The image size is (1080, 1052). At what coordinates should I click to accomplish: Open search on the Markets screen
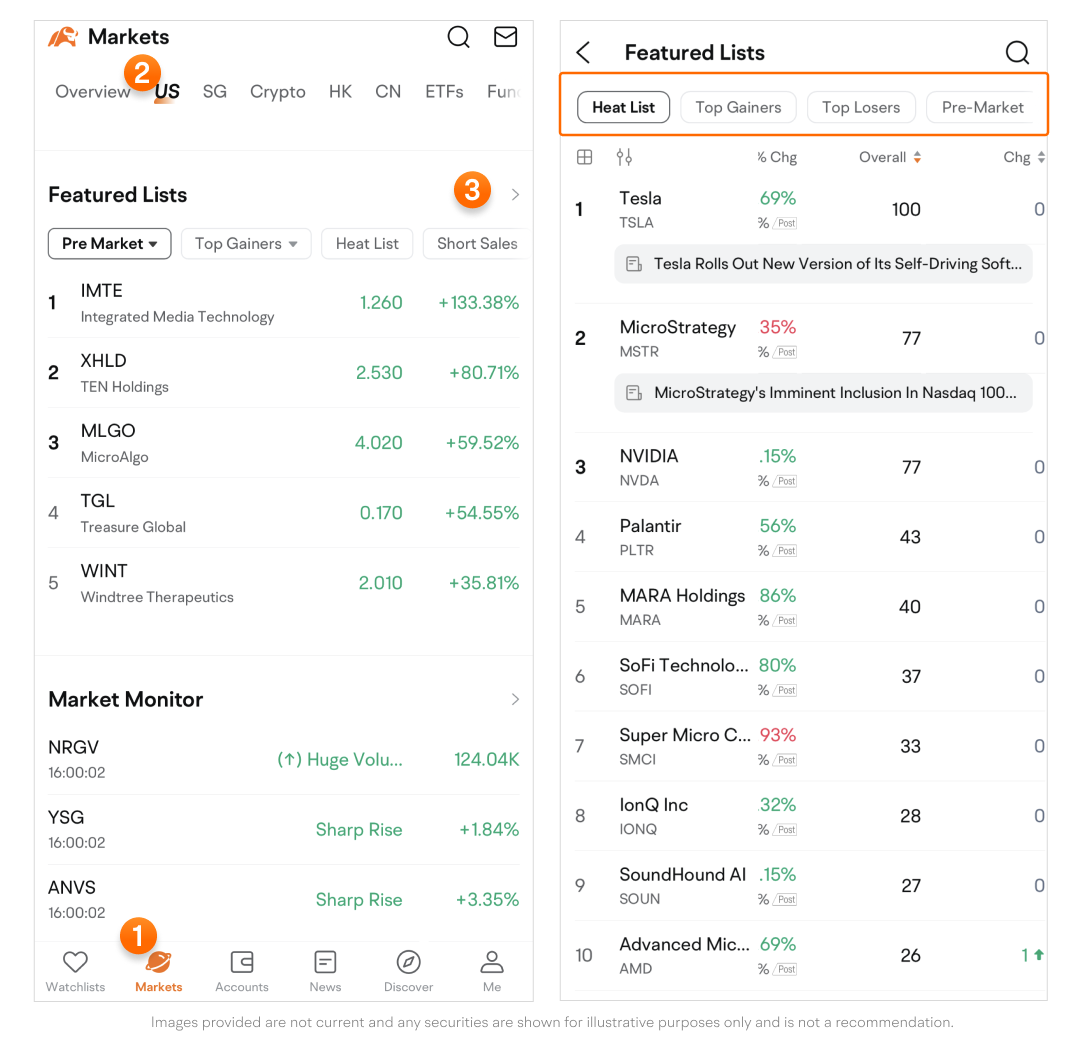[x=458, y=37]
